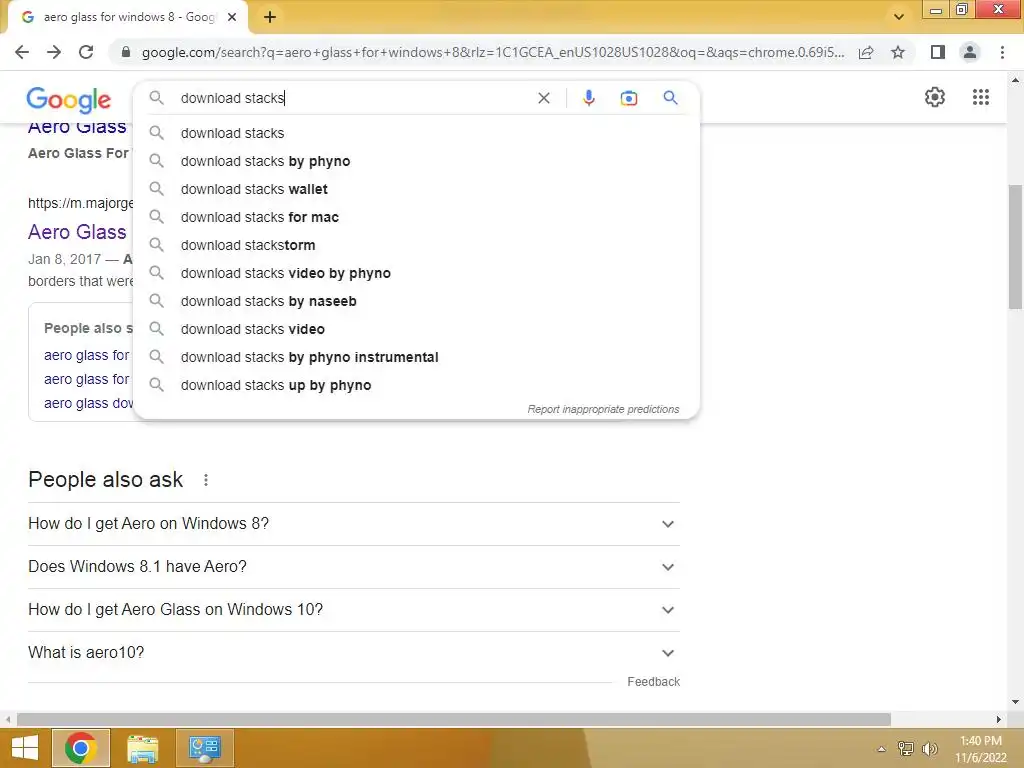Click inside the search input field
Image resolution: width=1024 pixels, height=768 pixels.
[353, 98]
